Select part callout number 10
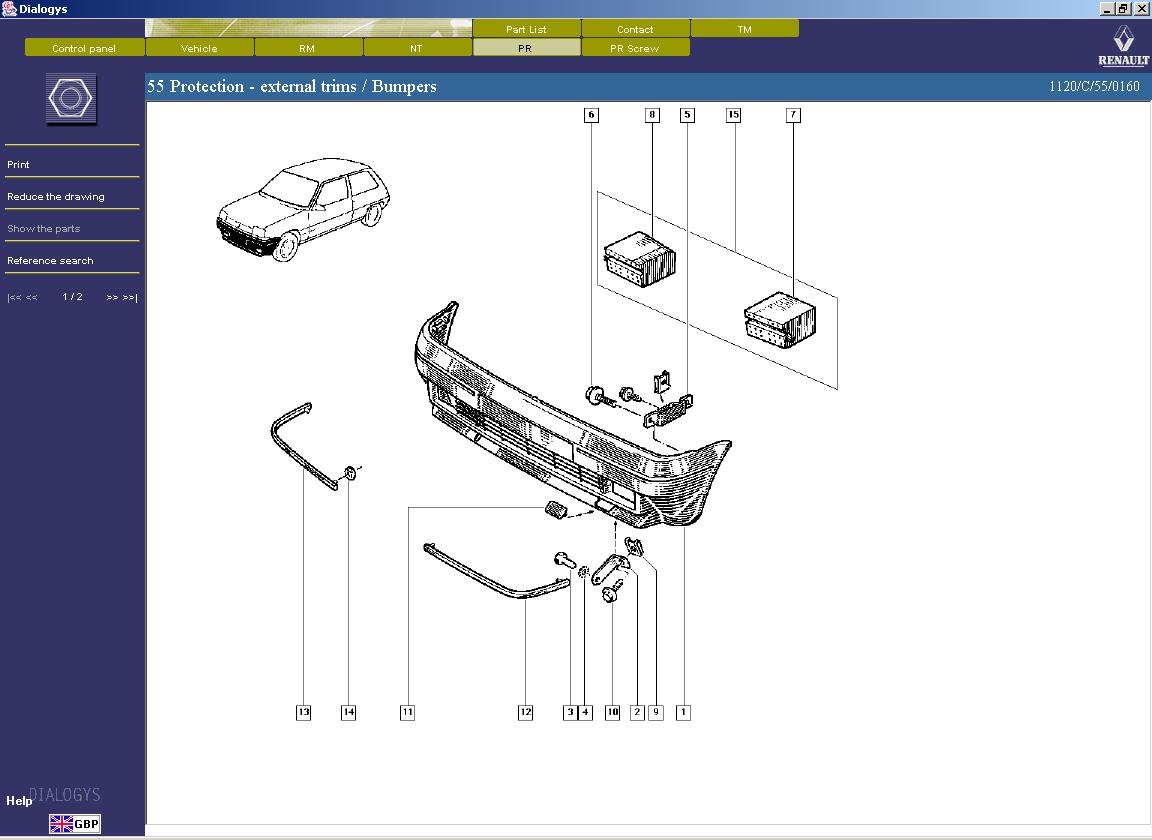The width and height of the screenshot is (1152, 840). tap(613, 712)
